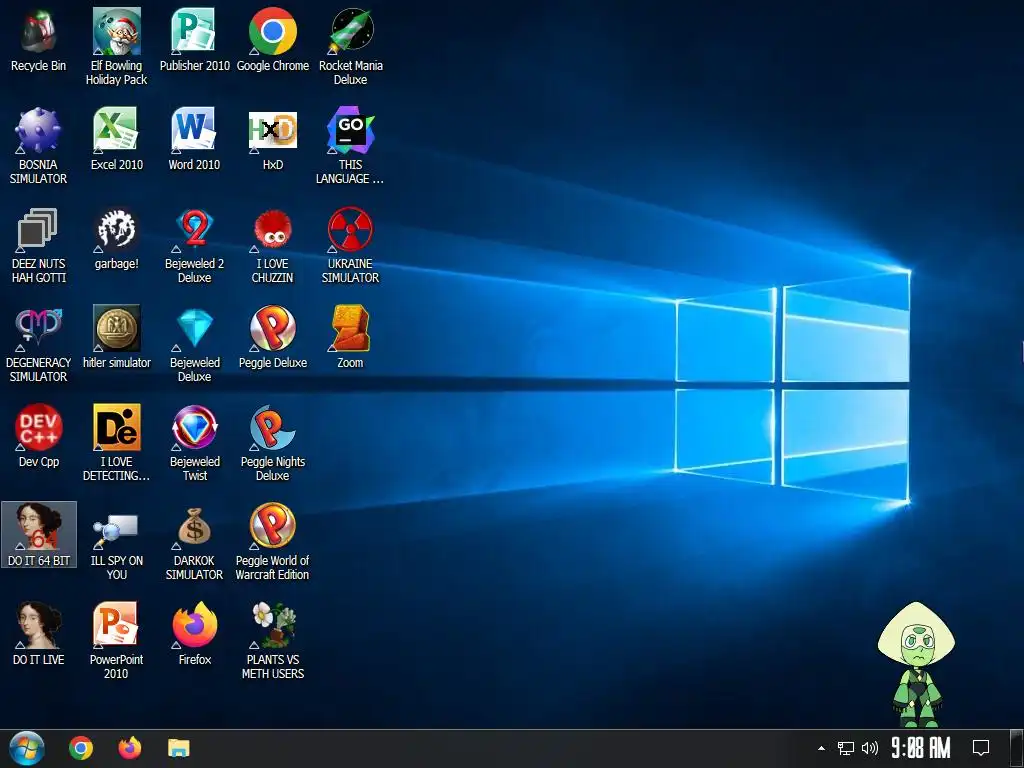Viewport: 1024px width, 768px height.
Task: Click the 9:08 AM taskbar clock
Action: point(921,748)
